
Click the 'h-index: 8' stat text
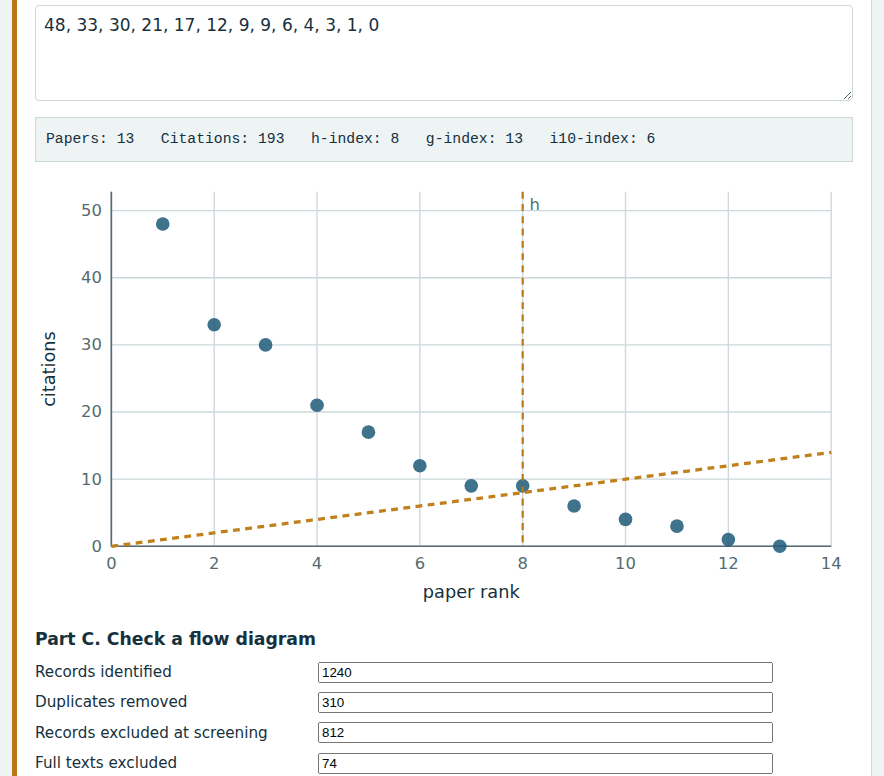355,139
